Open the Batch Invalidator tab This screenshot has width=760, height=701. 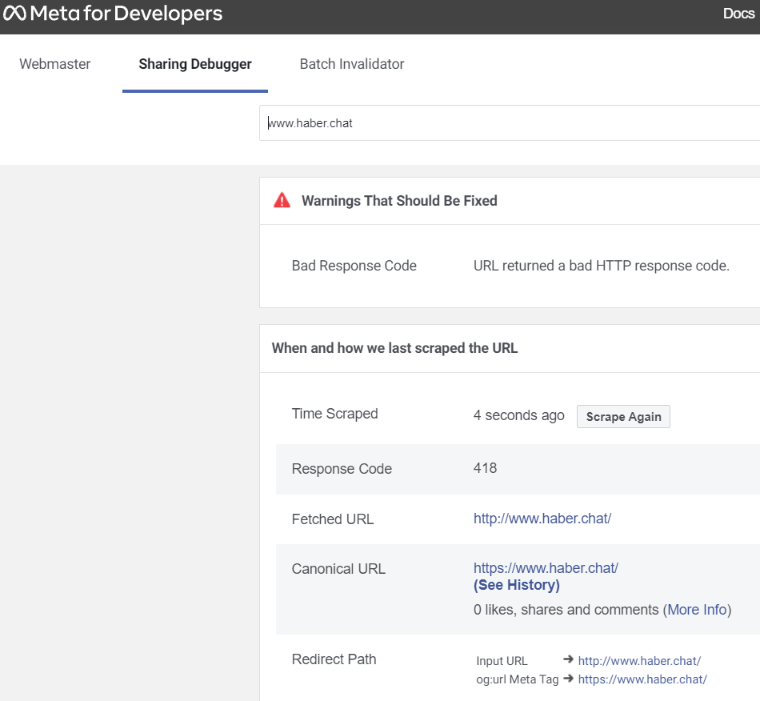(x=352, y=64)
